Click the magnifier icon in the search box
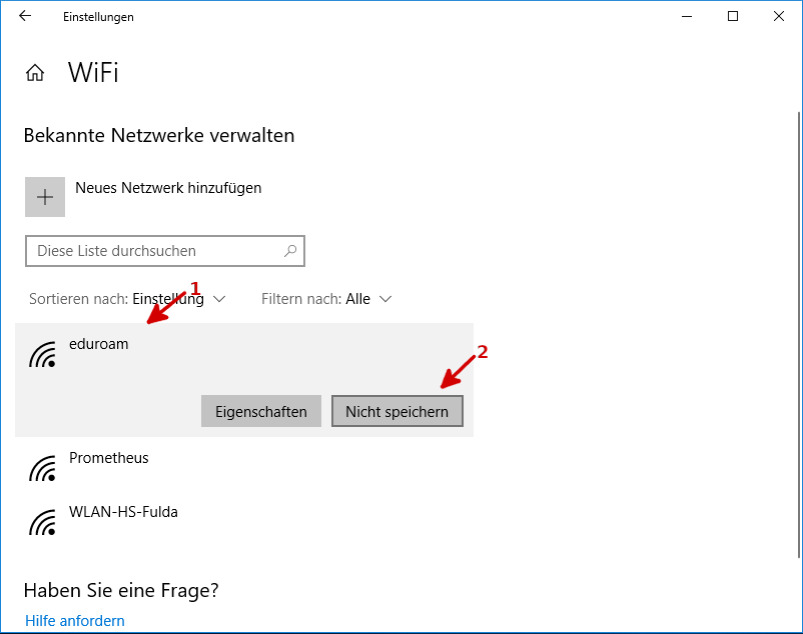The height and width of the screenshot is (634, 803). 290,250
